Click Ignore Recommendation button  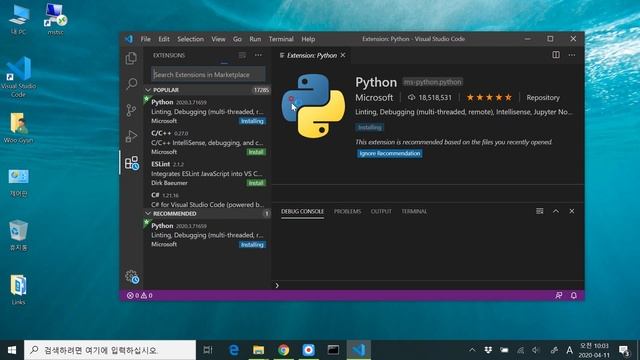(x=390, y=153)
